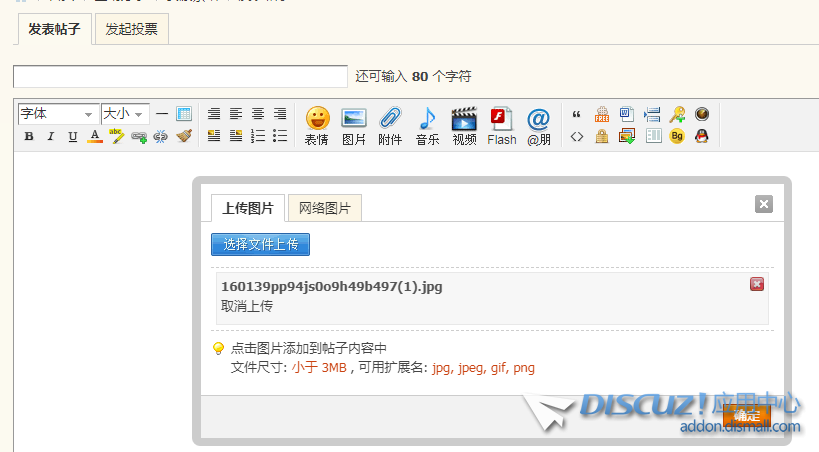Viewport: 819px width, 452px height.
Task: Insert music with the 音乐 icon
Action: pyautogui.click(x=427, y=126)
